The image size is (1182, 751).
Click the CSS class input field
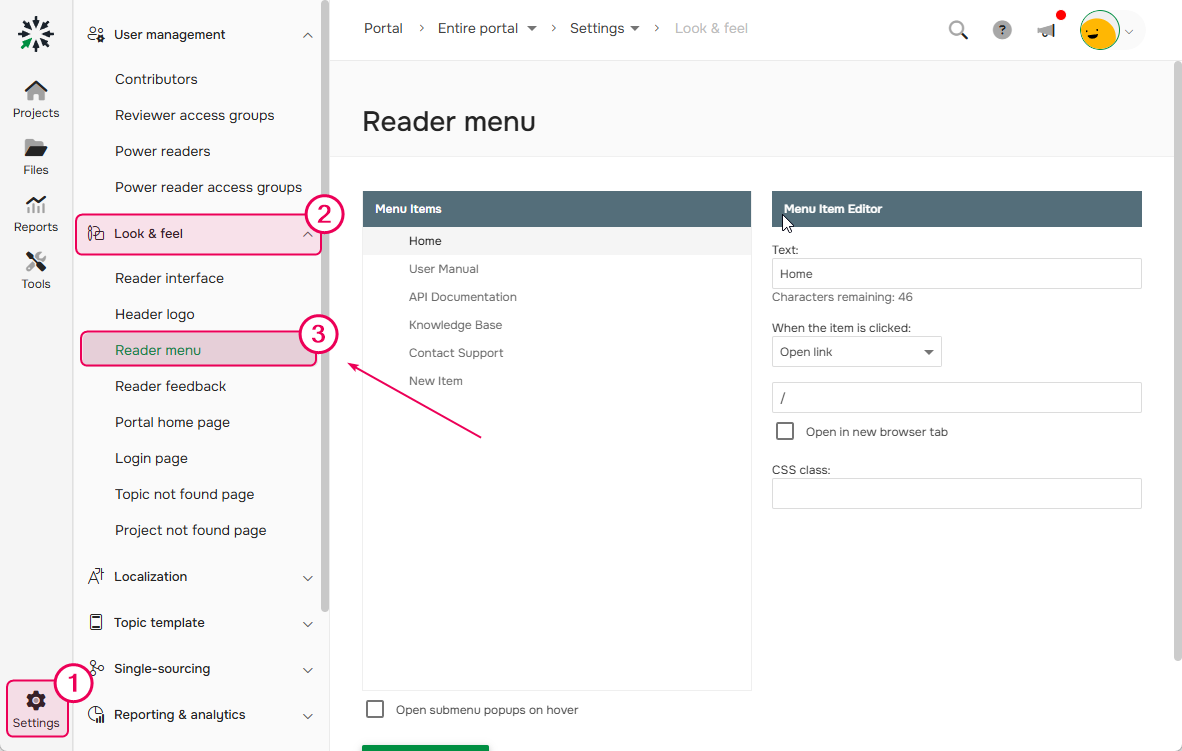[x=956, y=493]
